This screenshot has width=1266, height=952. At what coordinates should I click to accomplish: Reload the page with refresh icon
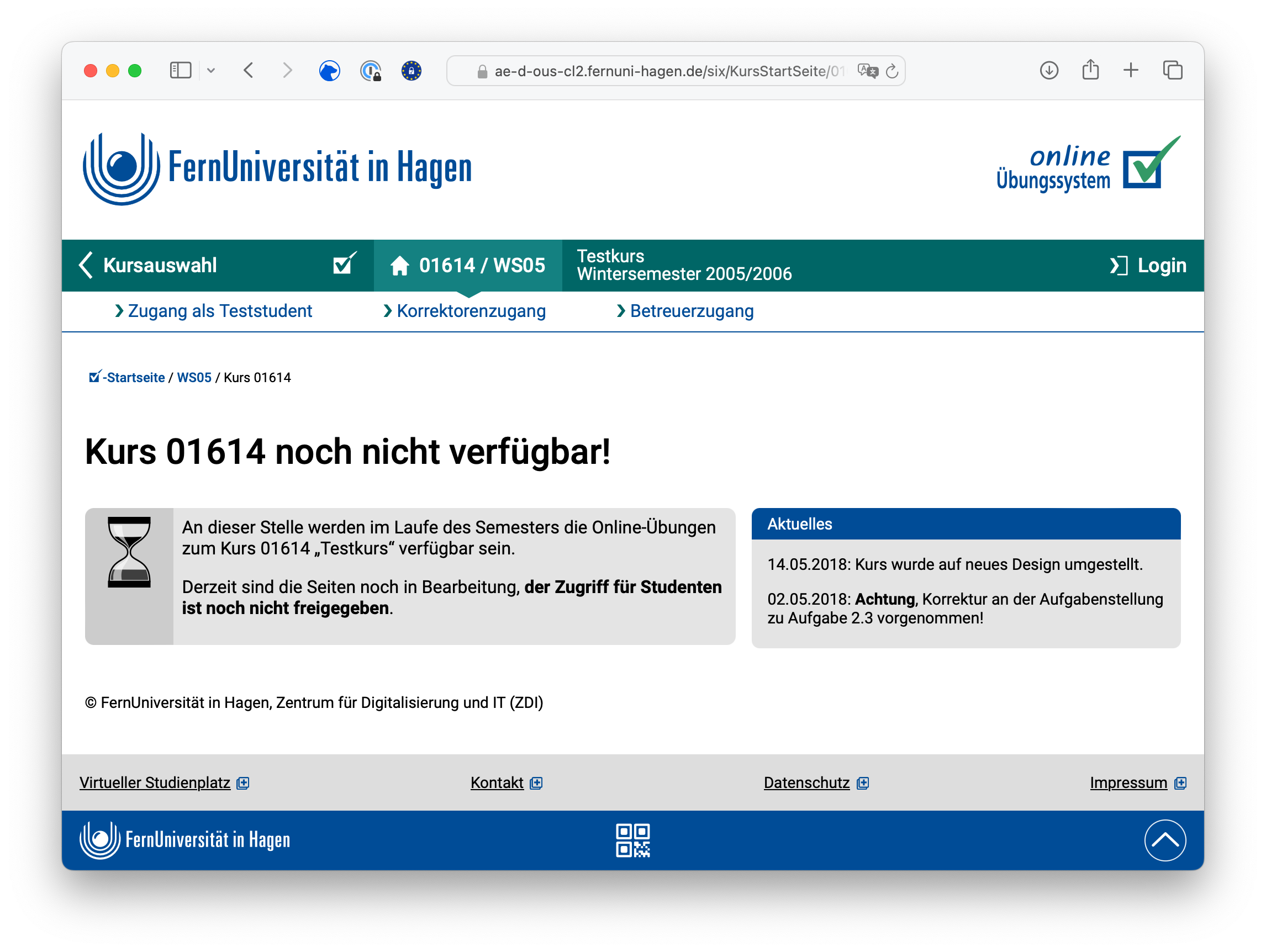click(x=892, y=71)
